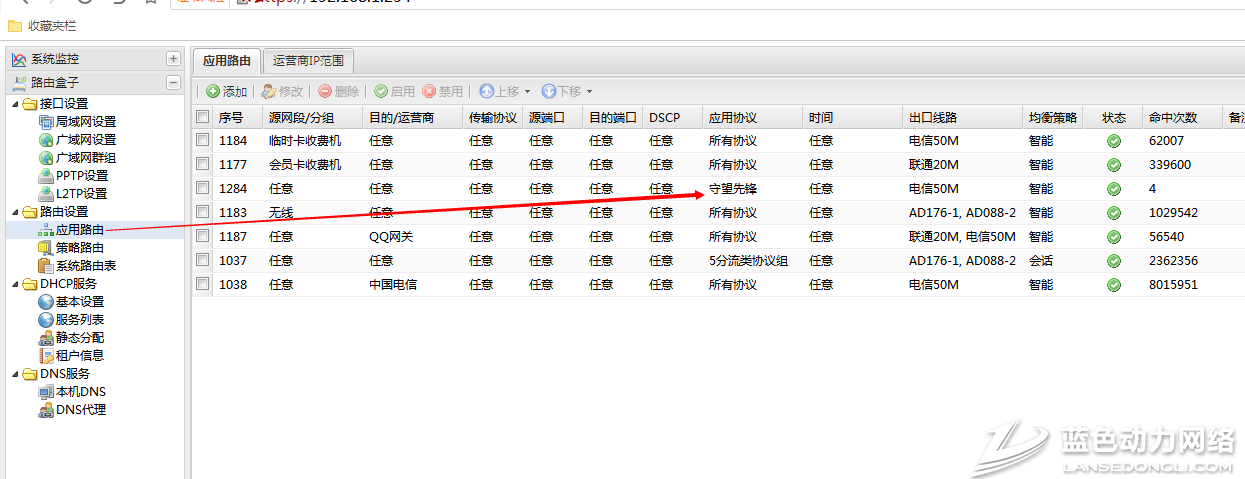1245x479 pixels.
Task: Tick the checkbox for rule 1184
Action: [x=203, y=141]
